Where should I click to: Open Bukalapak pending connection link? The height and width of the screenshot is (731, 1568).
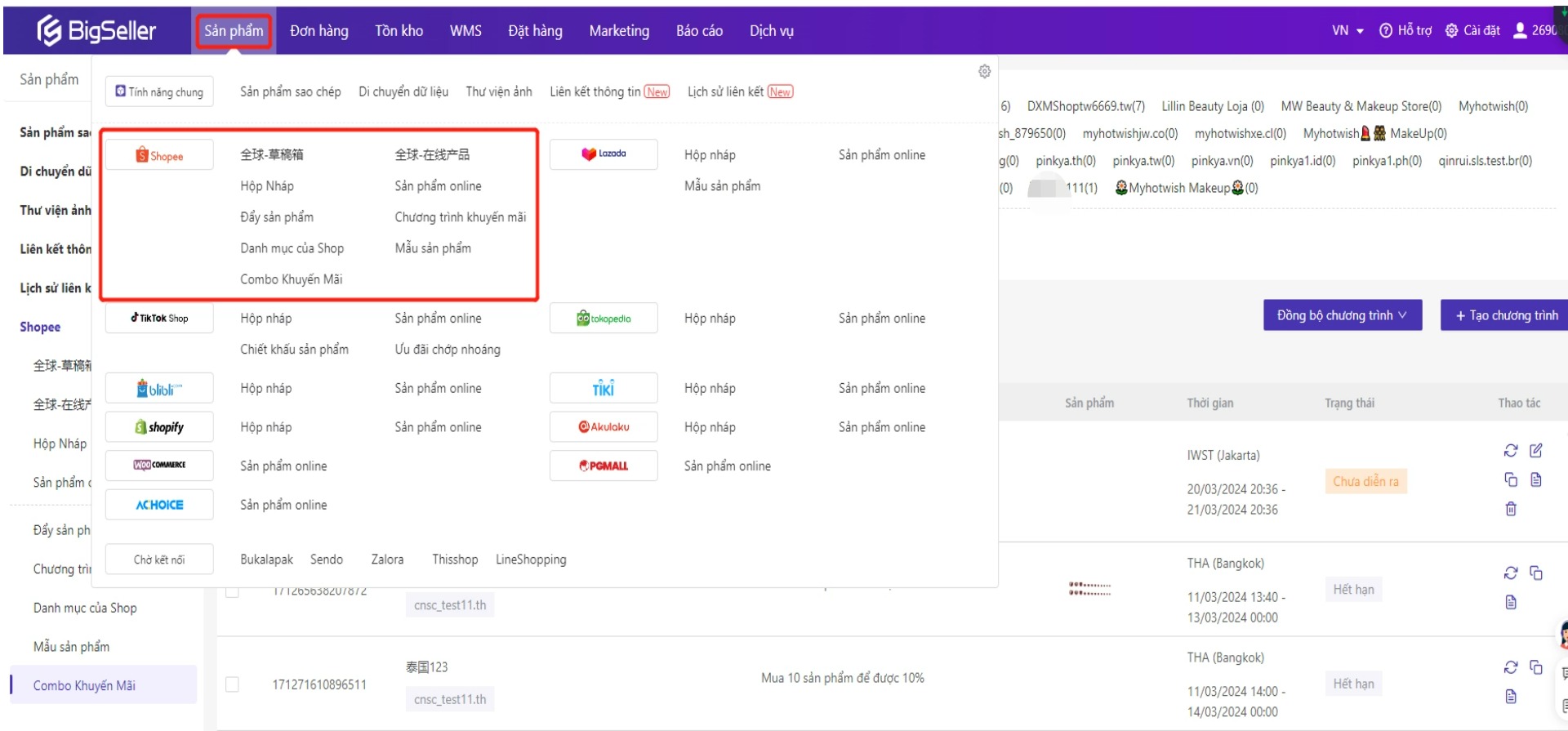(266, 559)
